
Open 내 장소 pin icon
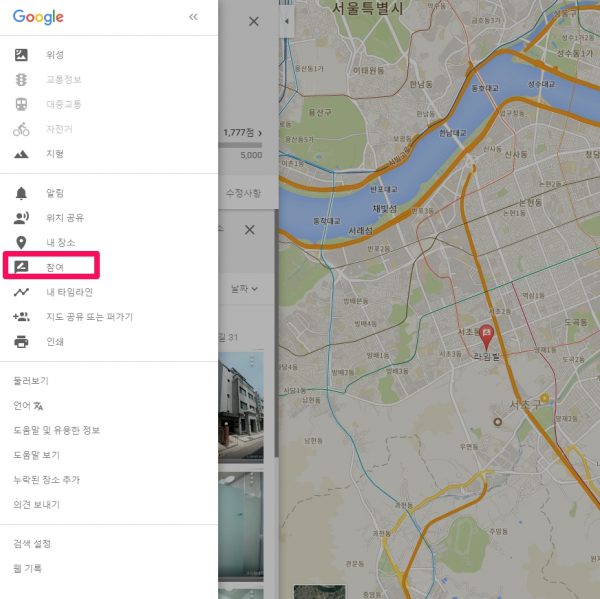pos(21,243)
